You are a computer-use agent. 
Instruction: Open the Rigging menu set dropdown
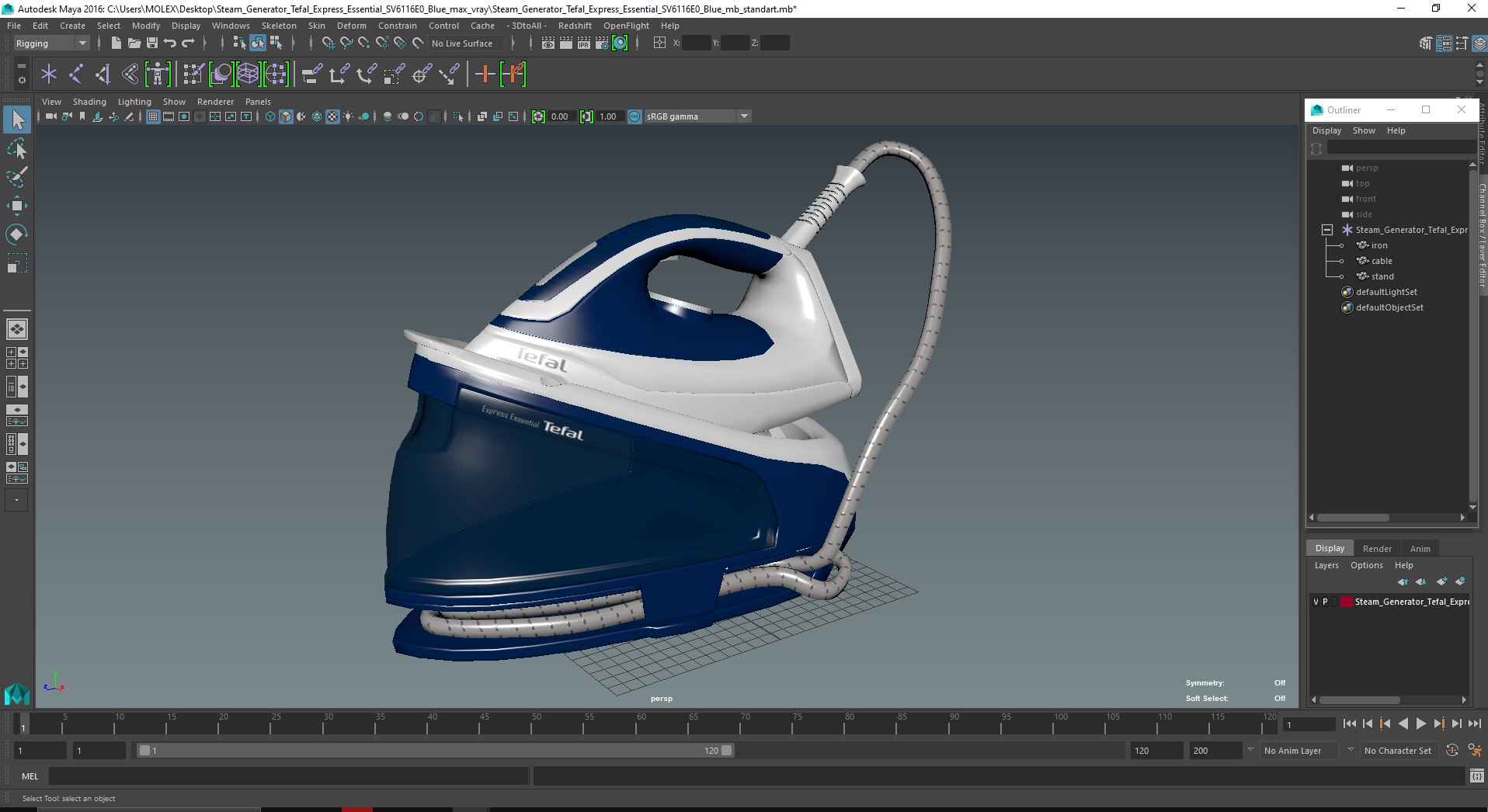51,43
